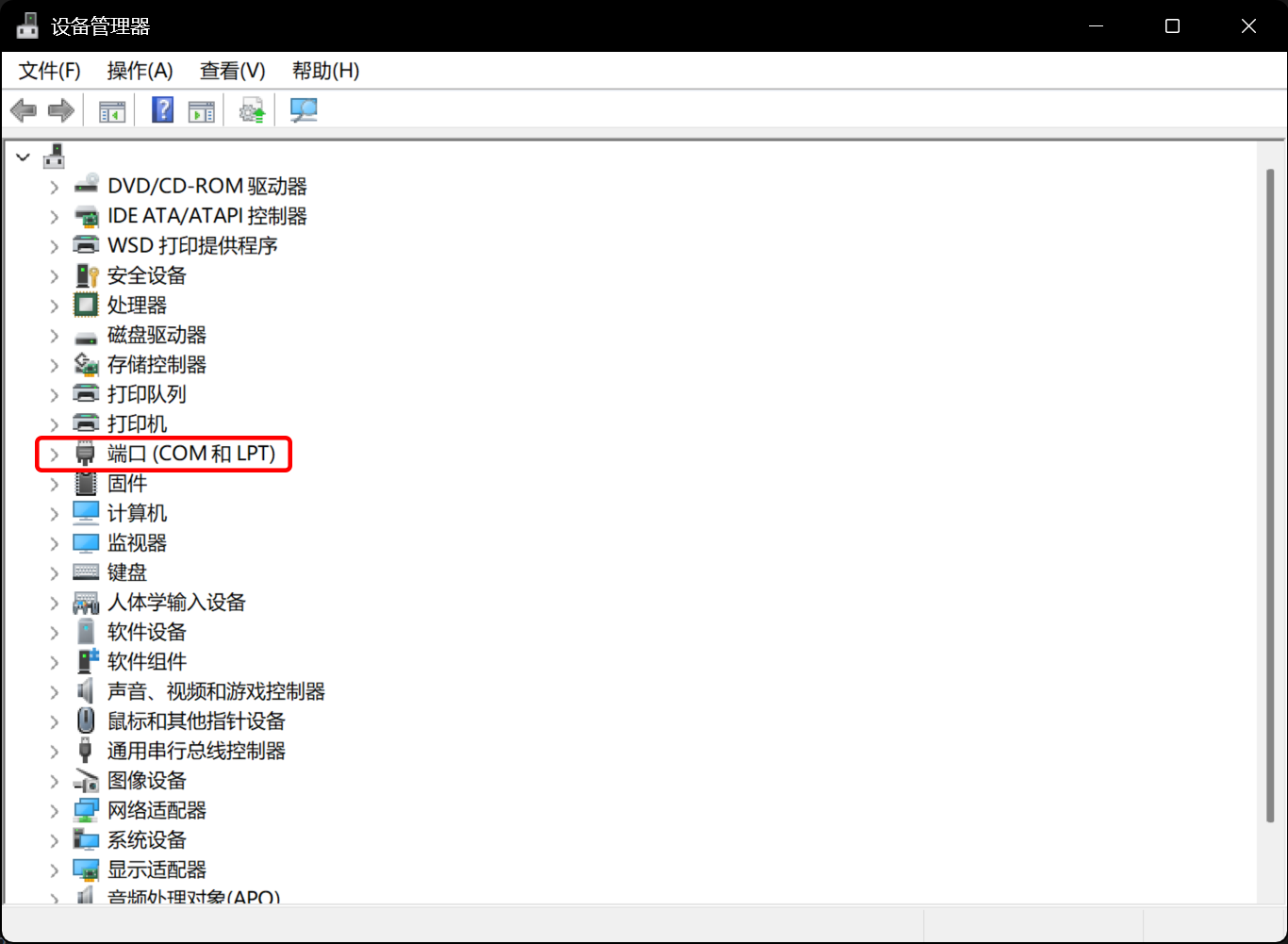The height and width of the screenshot is (944, 1288).
Task: Click the update driver toolbar icon
Action: 252,110
